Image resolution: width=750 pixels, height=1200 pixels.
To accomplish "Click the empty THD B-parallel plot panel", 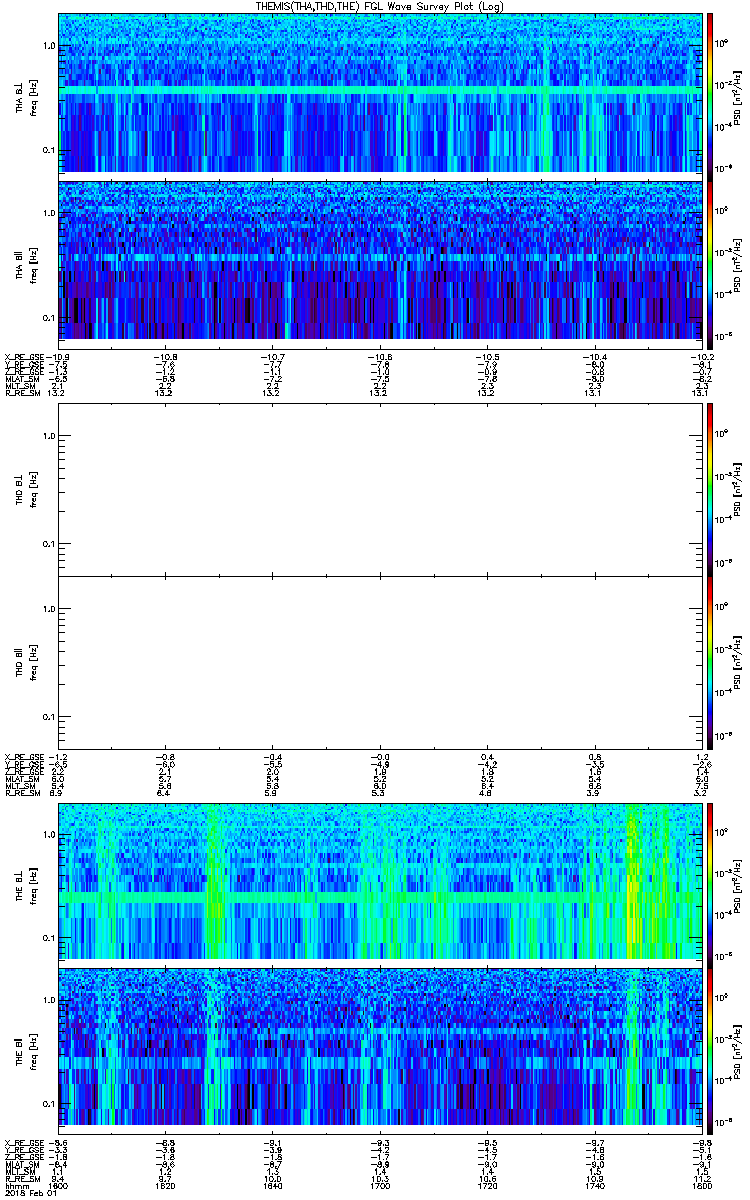I will [x=379, y=662].
